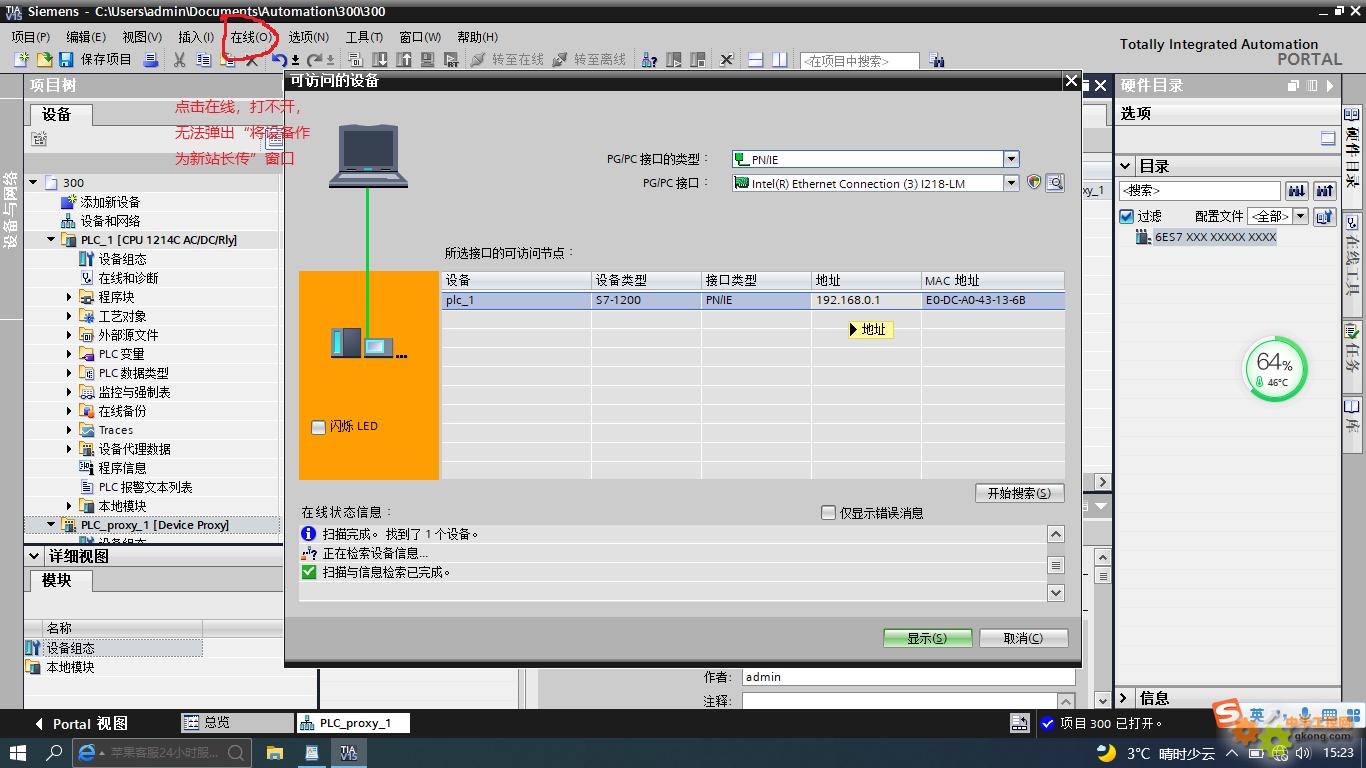Click the start simulation toolbar icon
1366x768 pixels.
[x=427, y=60]
